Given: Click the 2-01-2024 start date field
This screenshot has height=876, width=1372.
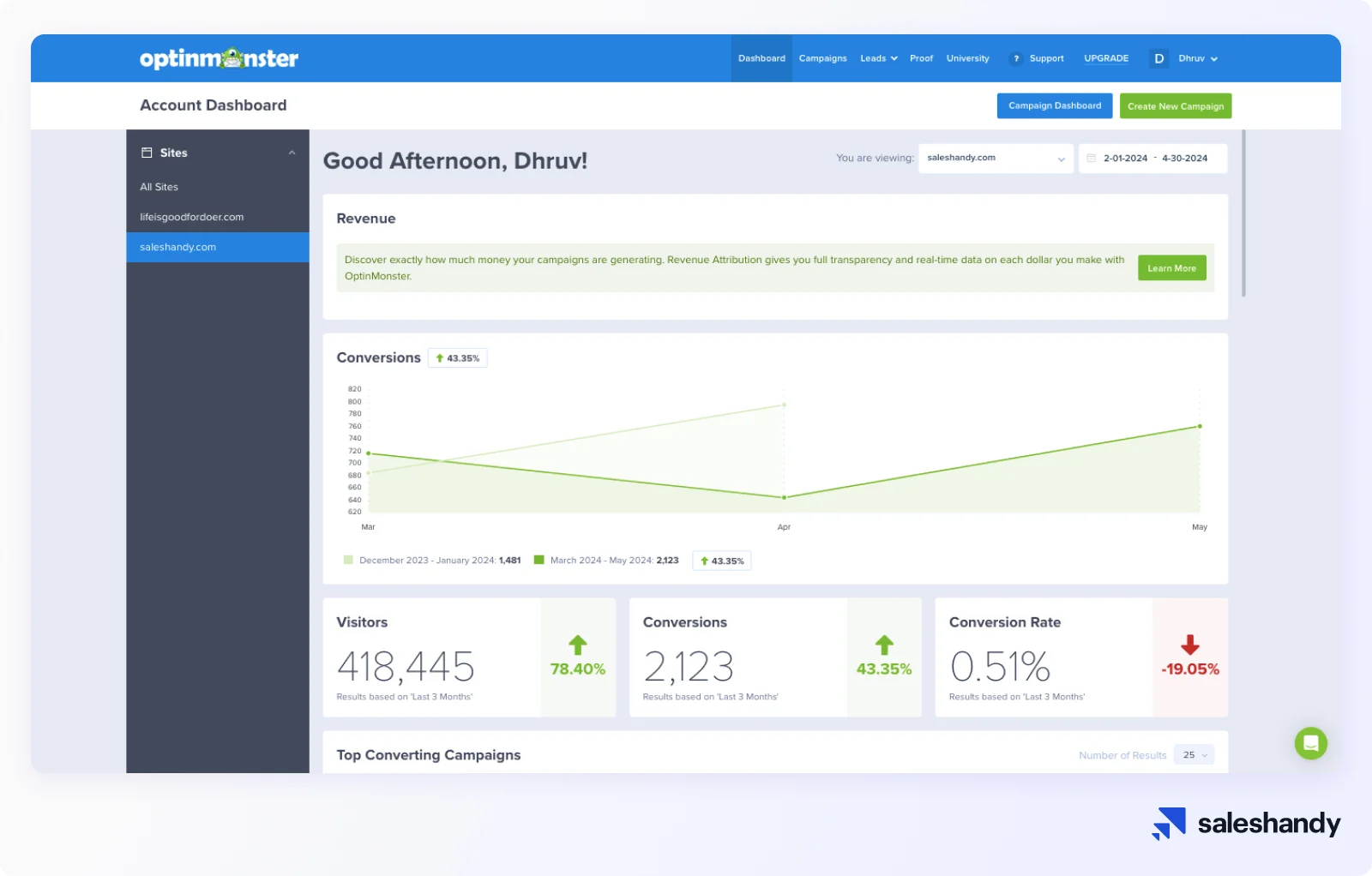Looking at the screenshot, I should tap(1125, 158).
